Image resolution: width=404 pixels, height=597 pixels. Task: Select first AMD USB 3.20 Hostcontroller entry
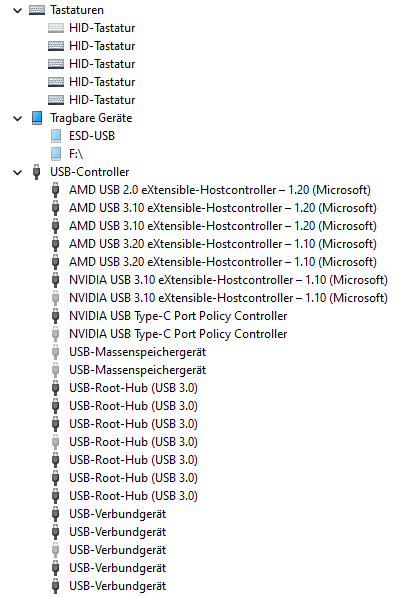click(223, 244)
